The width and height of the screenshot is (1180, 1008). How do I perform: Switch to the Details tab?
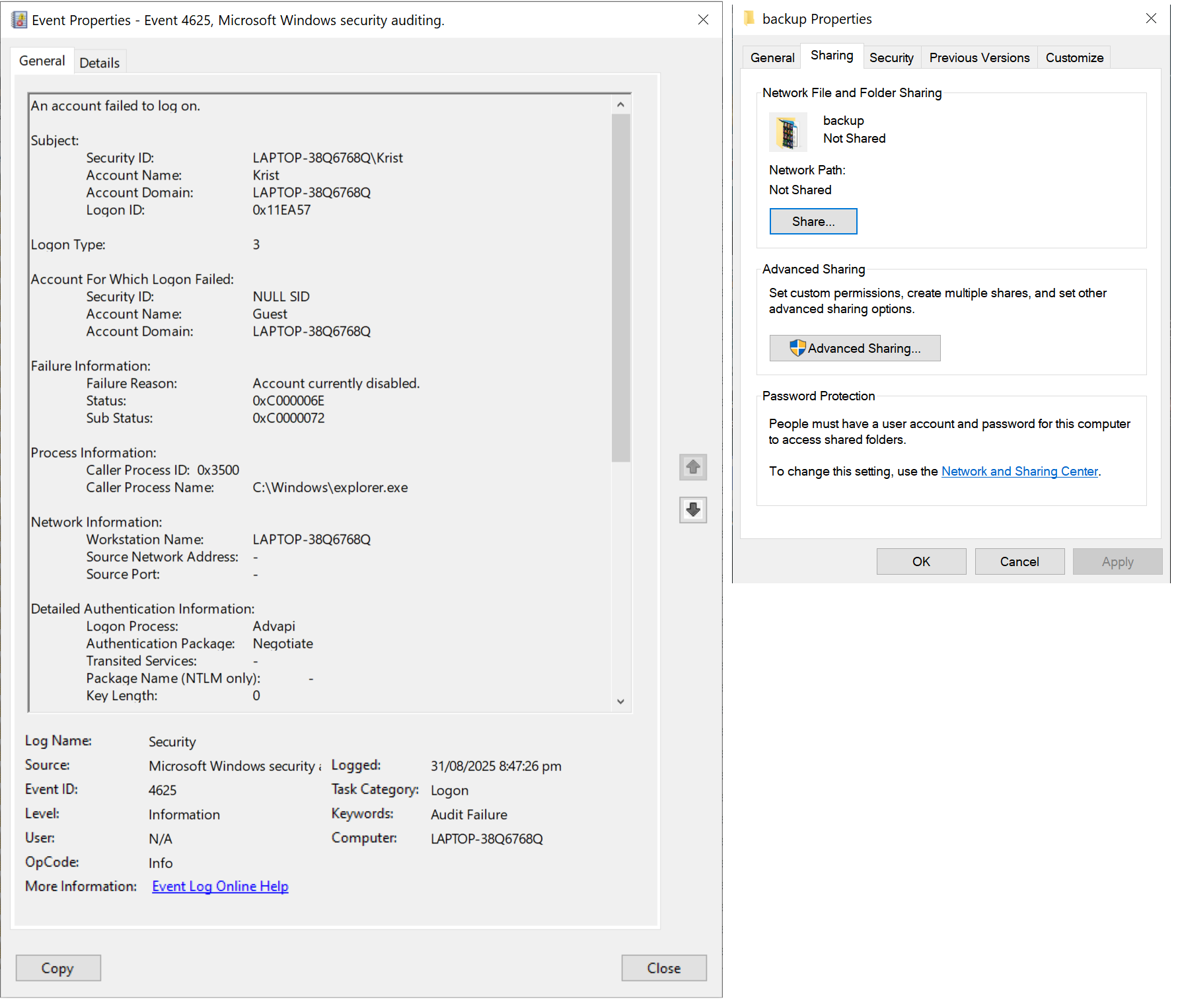click(x=99, y=61)
